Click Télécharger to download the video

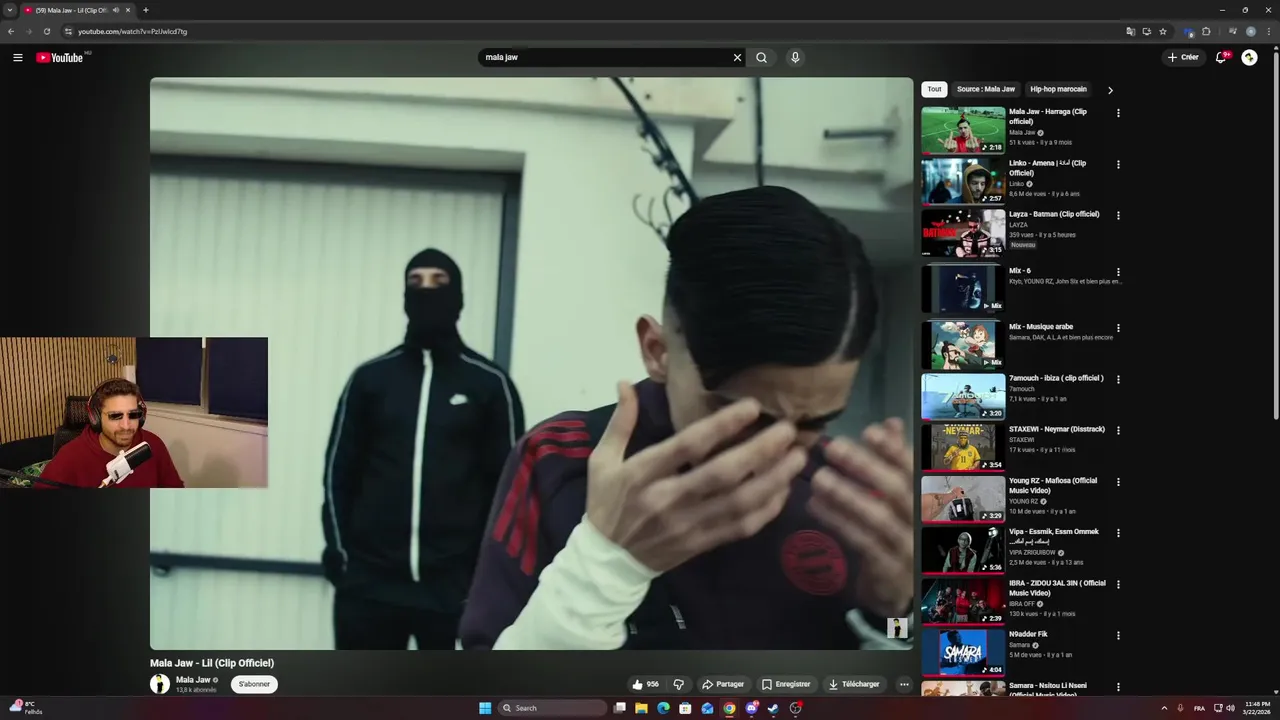[854, 684]
